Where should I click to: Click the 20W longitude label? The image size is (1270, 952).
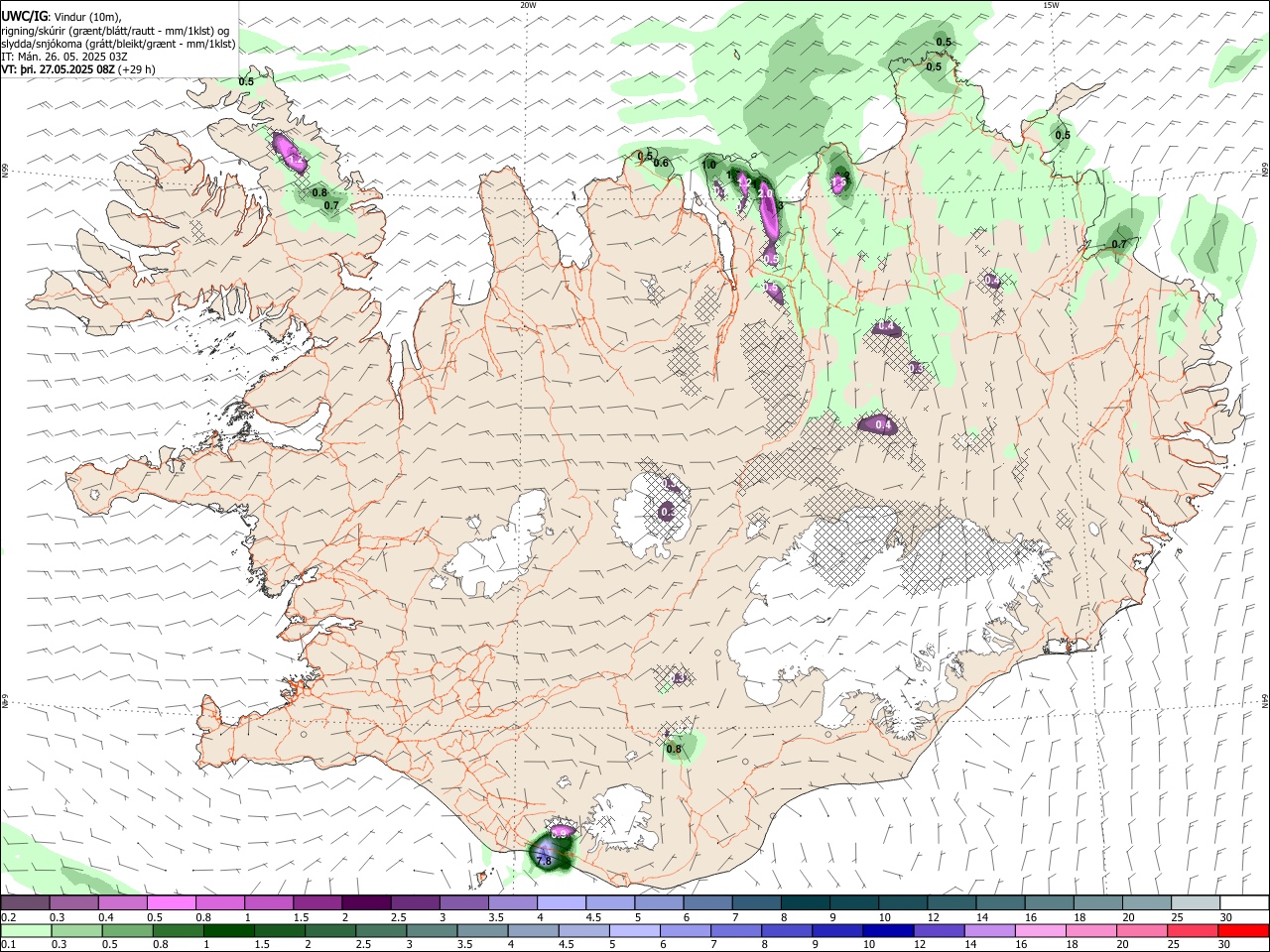click(528, 5)
